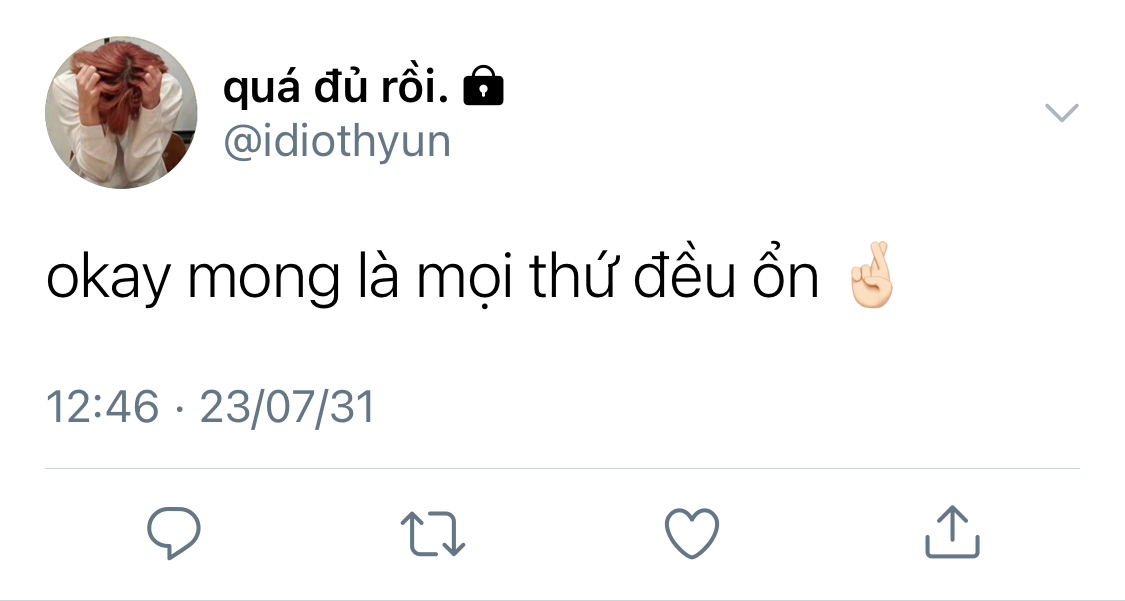The image size is (1125, 601).
Task: Open the red-haired profile picture
Action: [121, 113]
